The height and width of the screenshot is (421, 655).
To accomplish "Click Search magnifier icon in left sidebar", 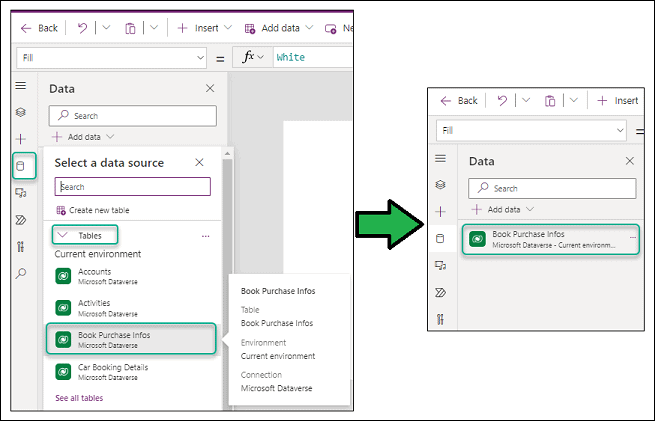I will pyautogui.click(x=20, y=274).
